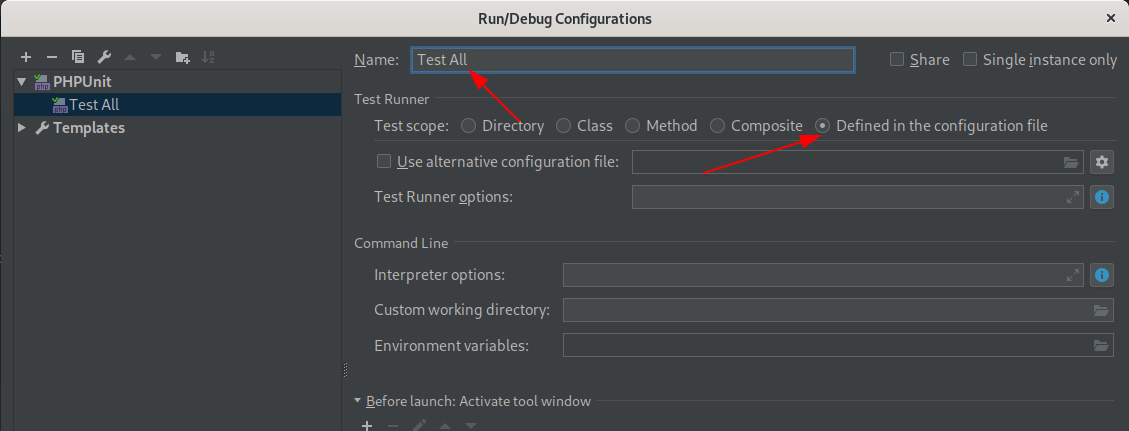
Task: Expand the Interpreter options field
Action: [x=1073, y=274]
